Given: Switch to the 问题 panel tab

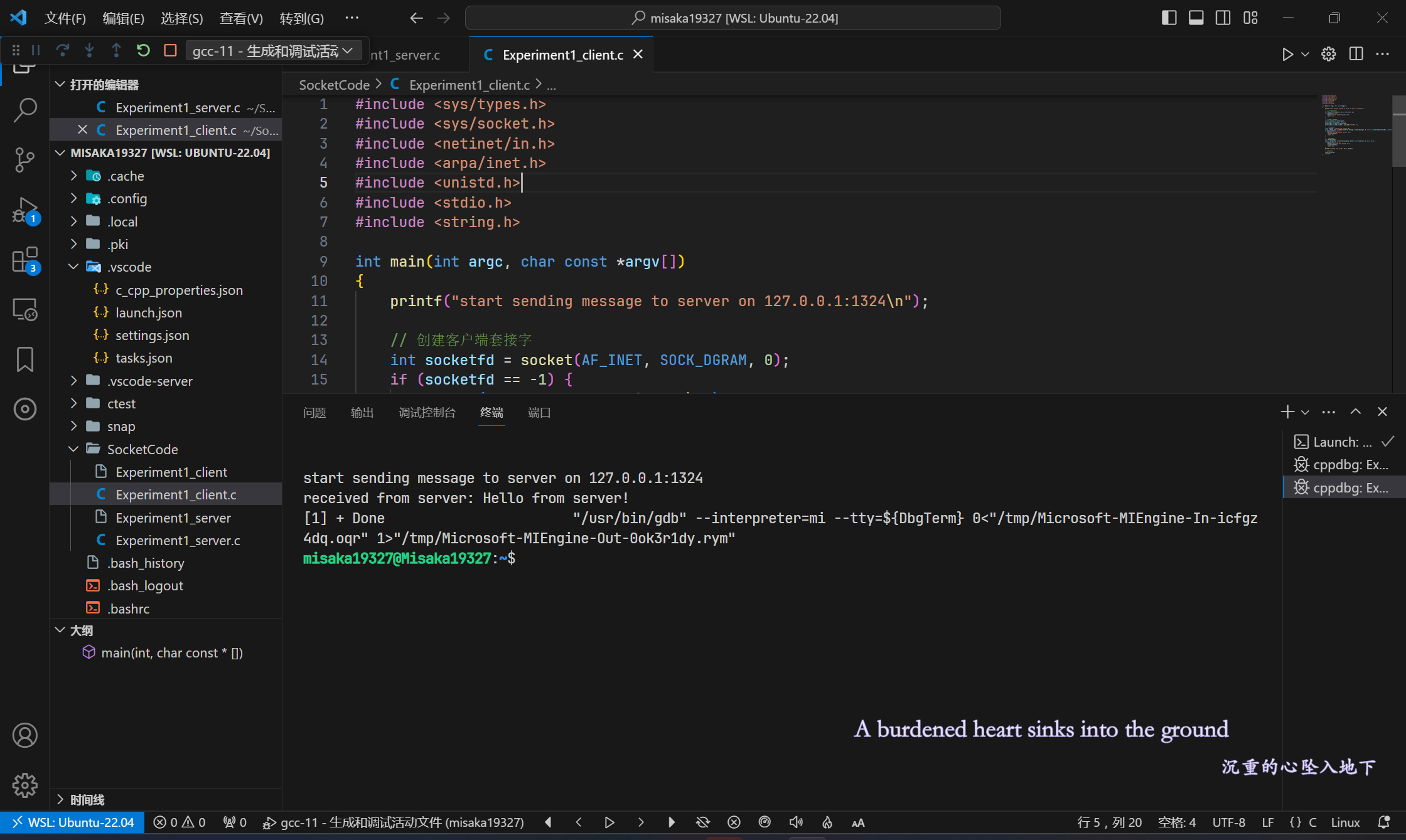Looking at the screenshot, I should [314, 413].
